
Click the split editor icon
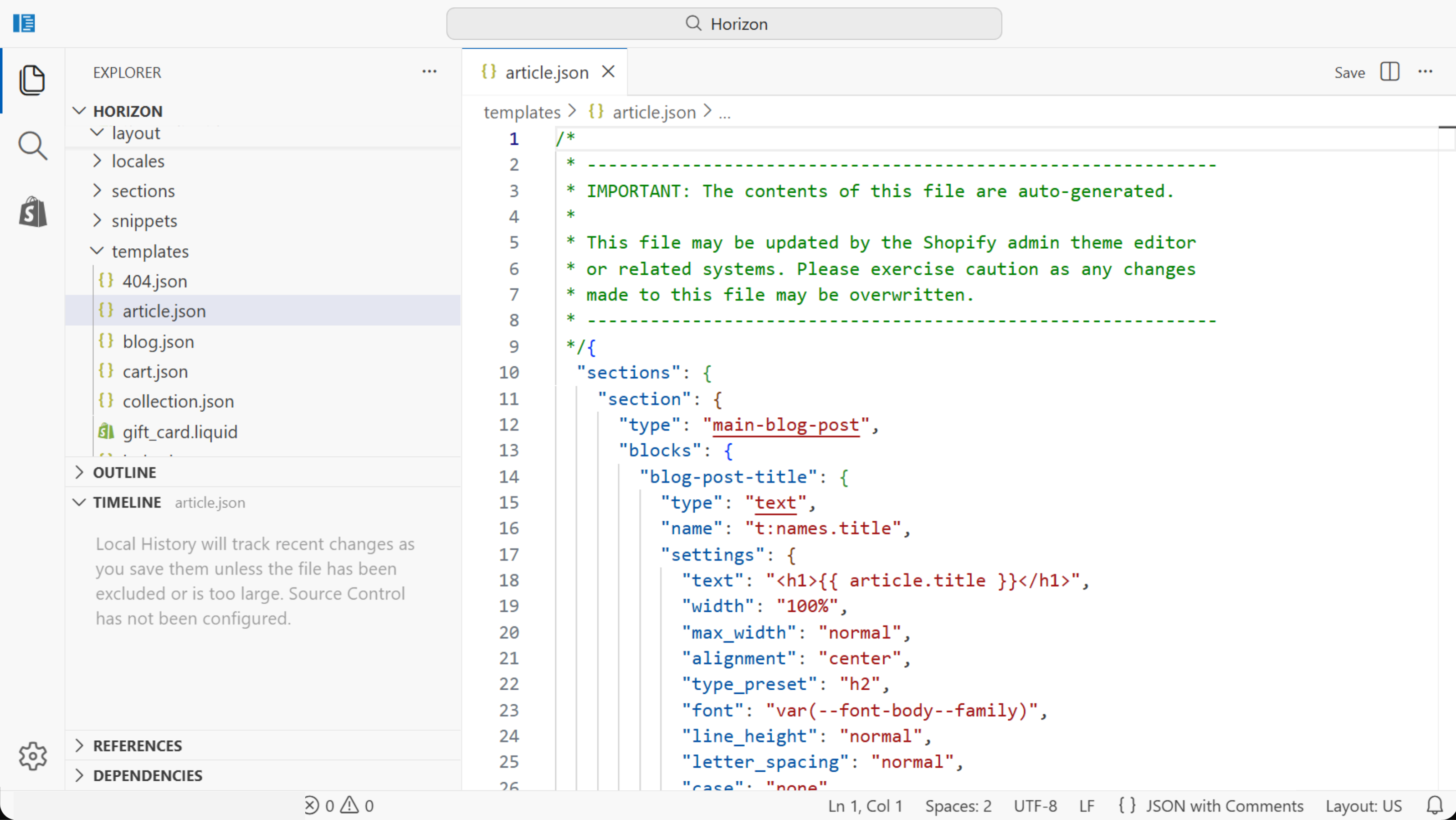point(1390,72)
